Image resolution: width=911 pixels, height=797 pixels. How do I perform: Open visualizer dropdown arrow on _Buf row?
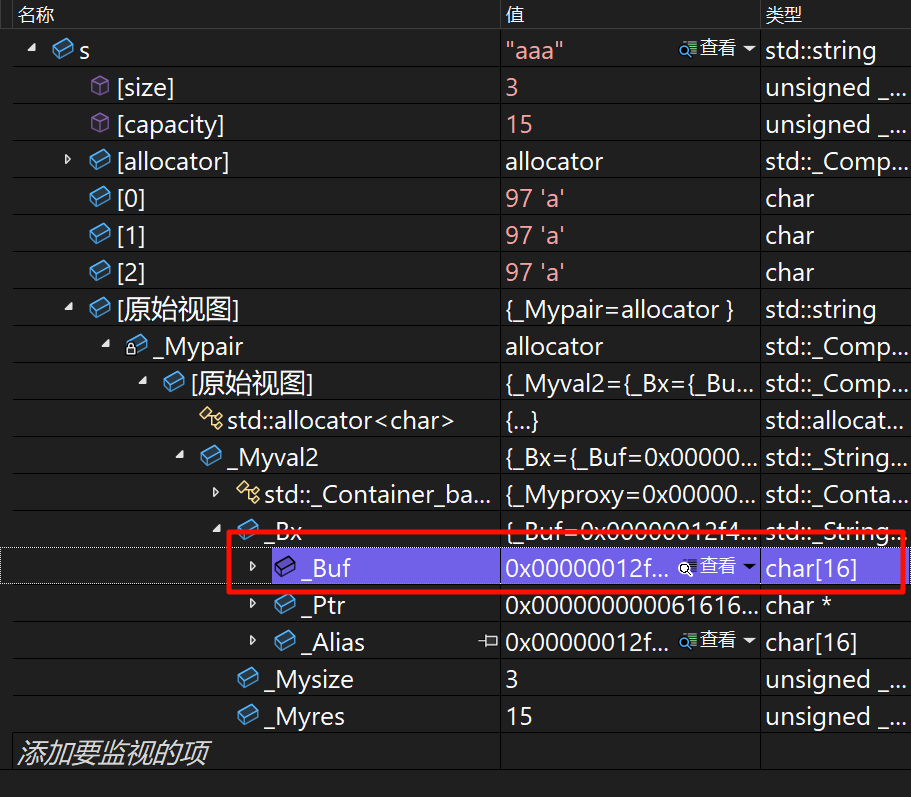tap(749, 566)
